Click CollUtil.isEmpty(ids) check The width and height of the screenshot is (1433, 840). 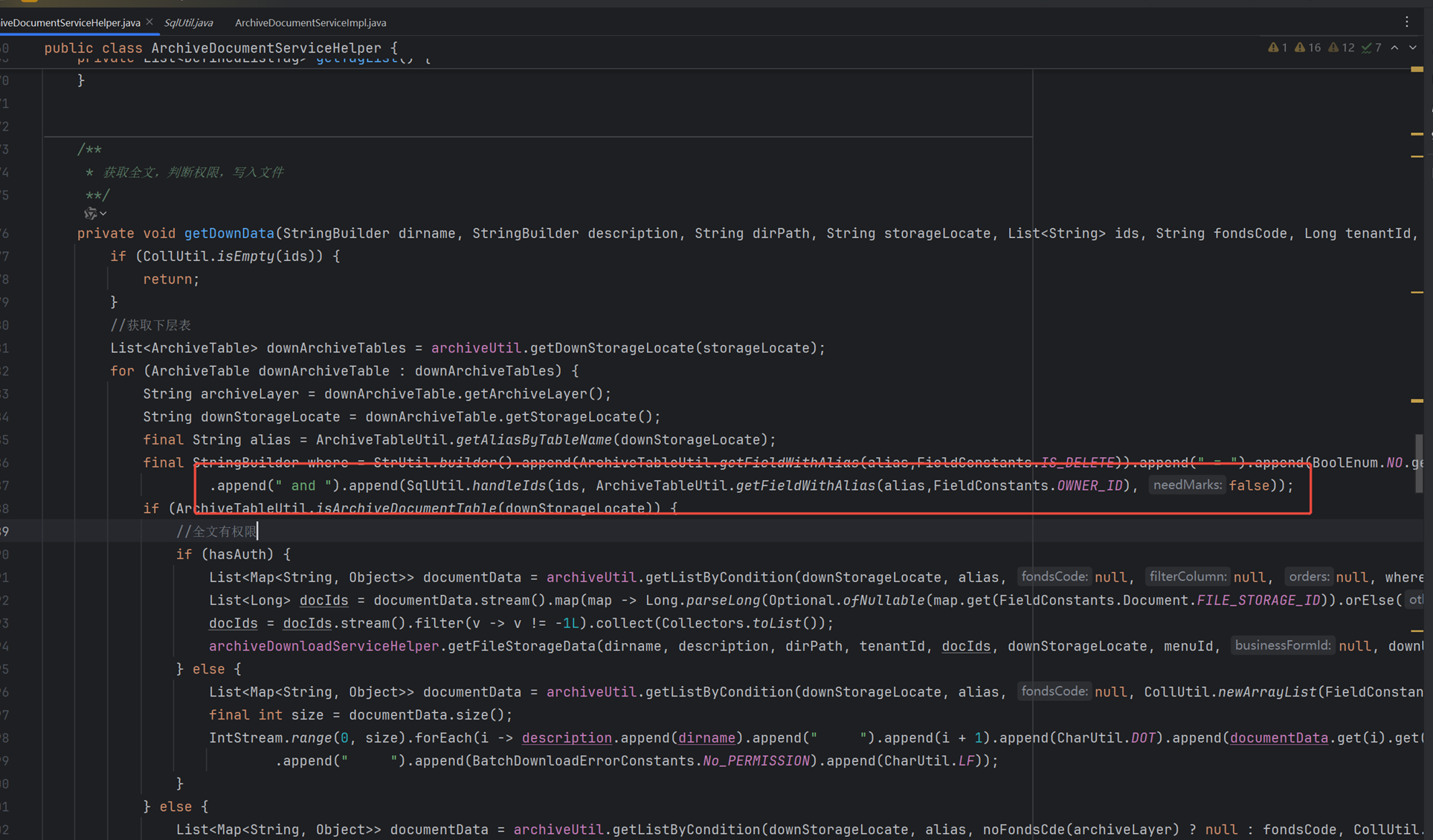pos(225,256)
